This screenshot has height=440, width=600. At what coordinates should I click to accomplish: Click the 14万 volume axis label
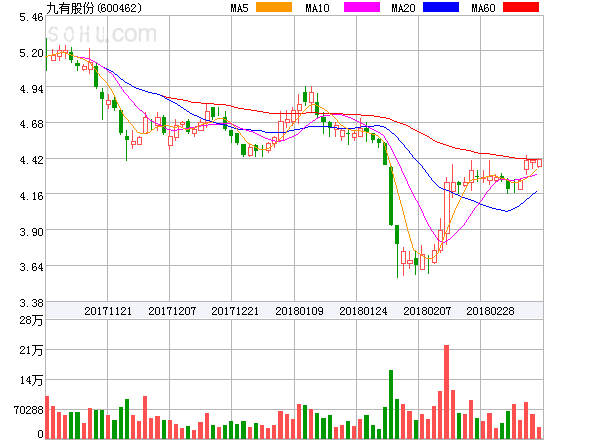[x=31, y=380]
